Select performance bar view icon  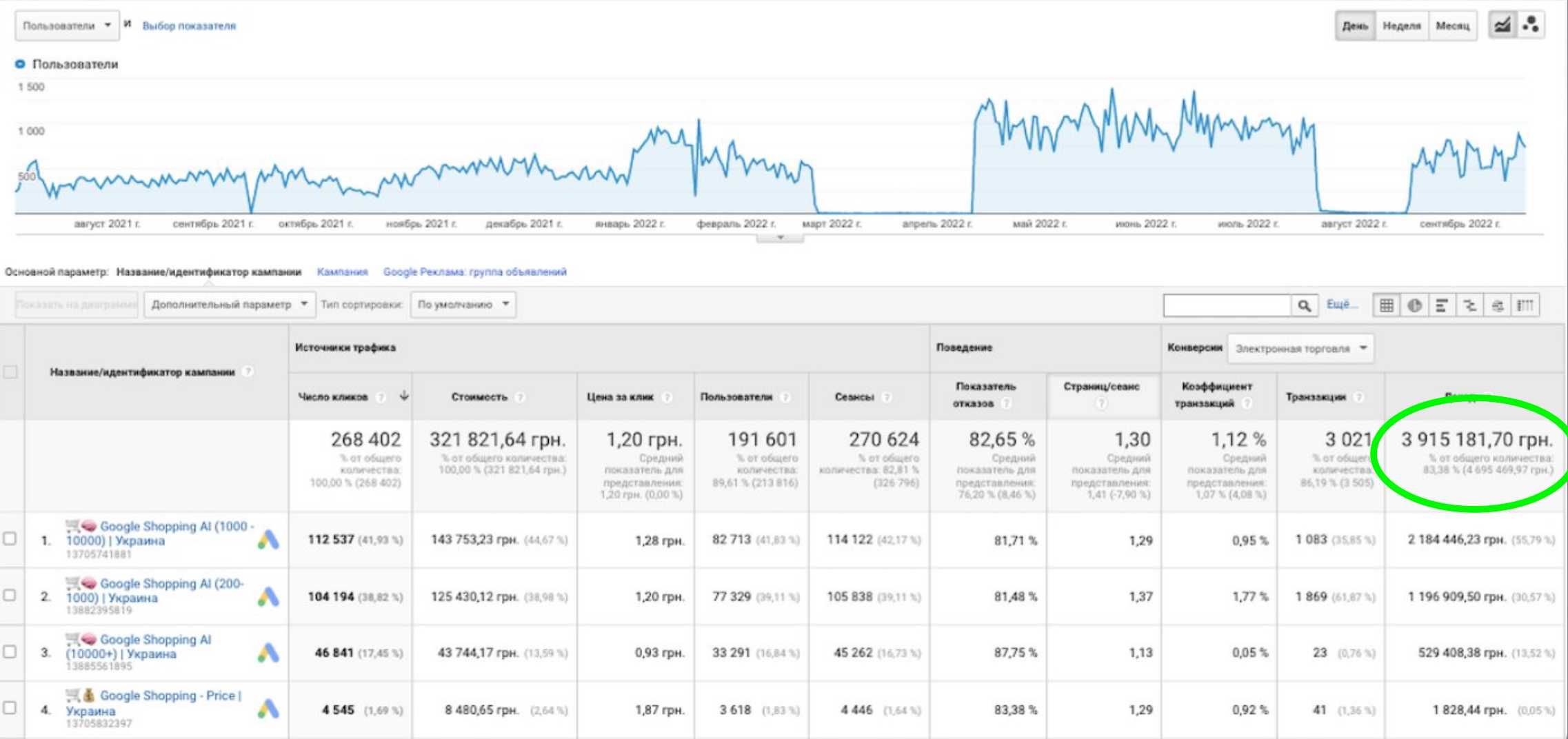tap(1442, 305)
